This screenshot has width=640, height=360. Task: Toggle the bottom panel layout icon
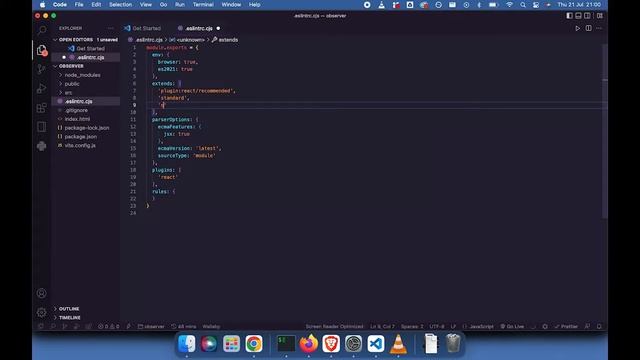(578, 16)
